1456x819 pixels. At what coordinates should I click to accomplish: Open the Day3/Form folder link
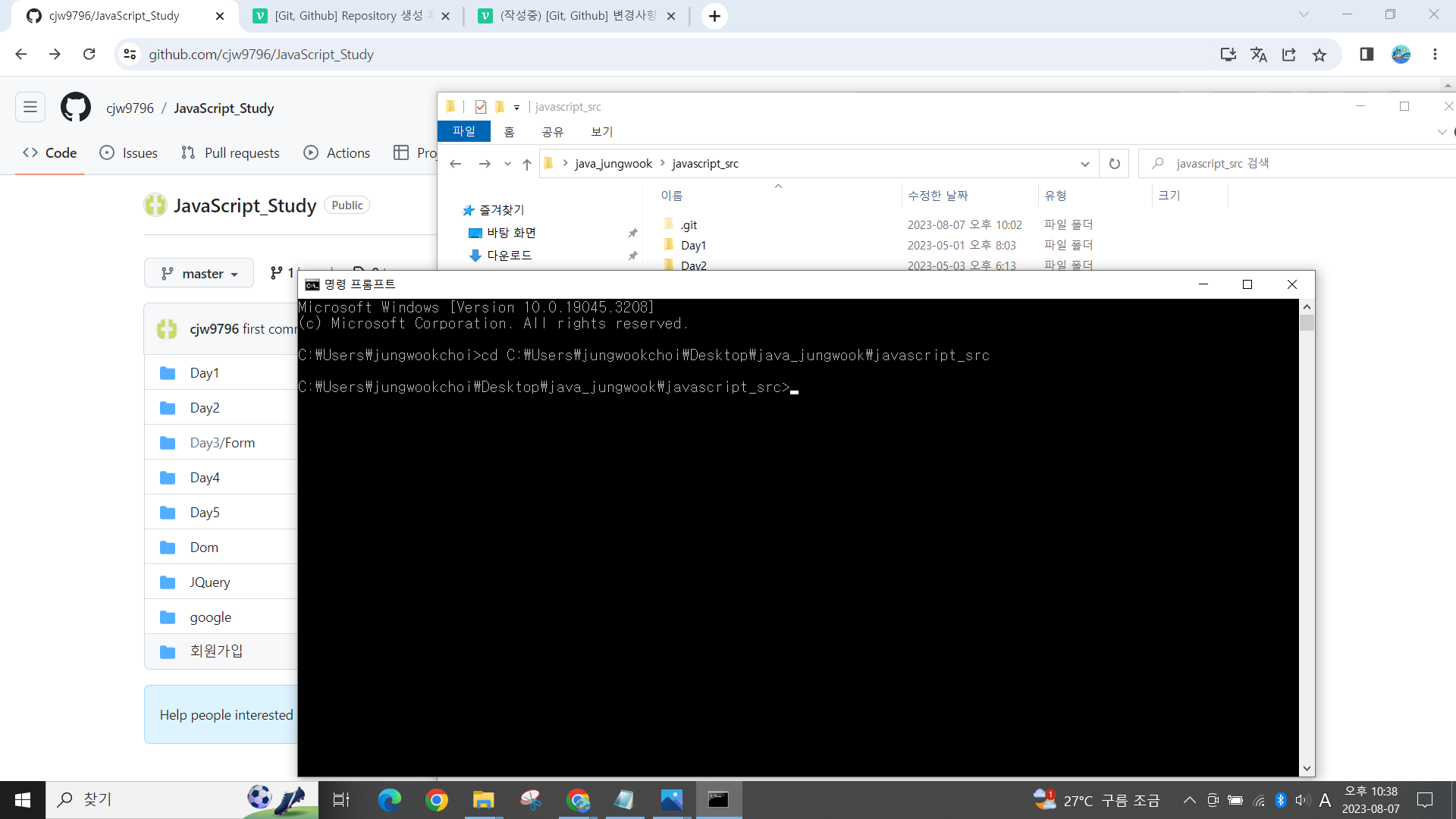click(222, 442)
